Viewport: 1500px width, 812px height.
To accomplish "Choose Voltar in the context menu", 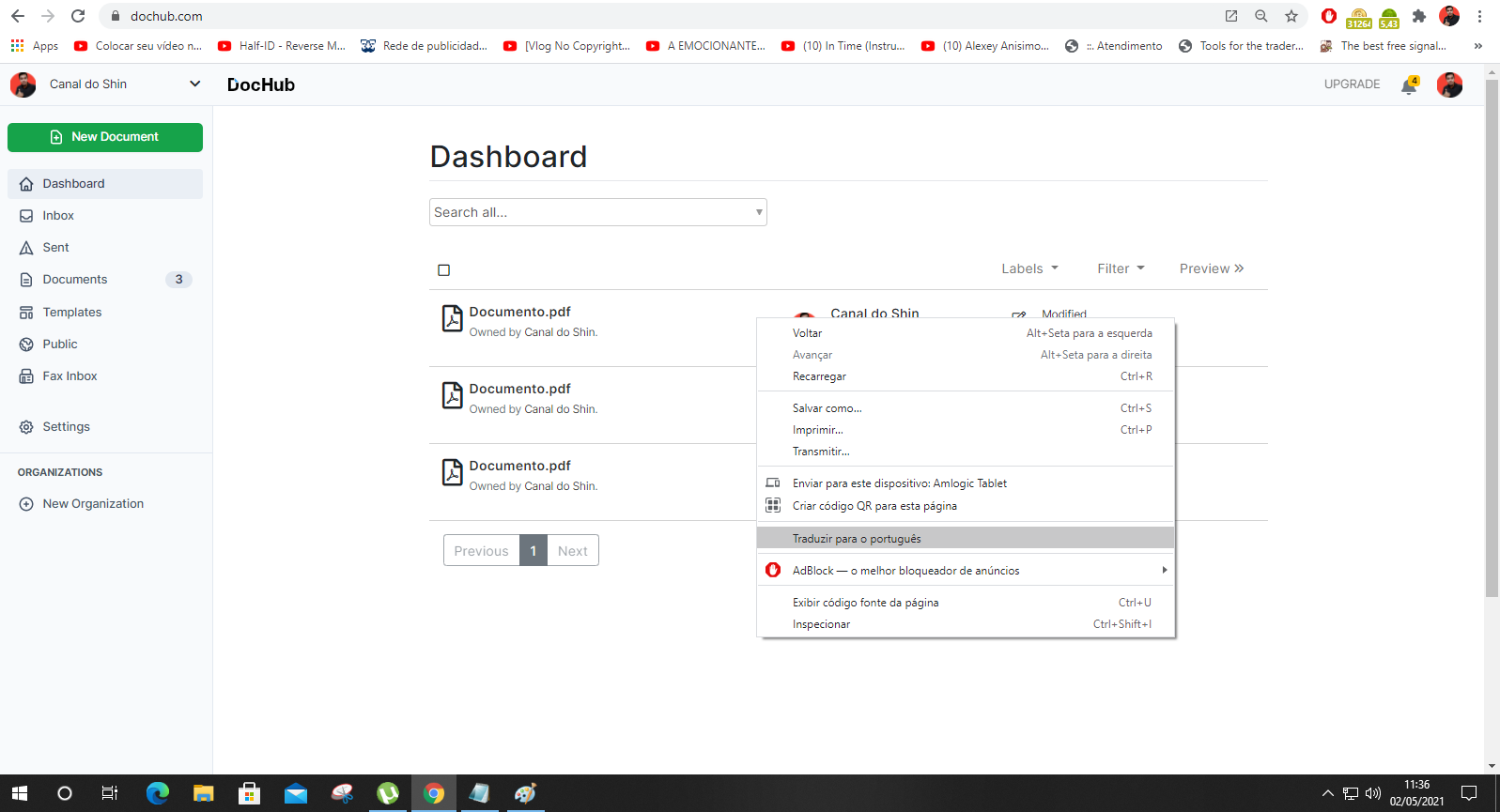I will [966, 333].
